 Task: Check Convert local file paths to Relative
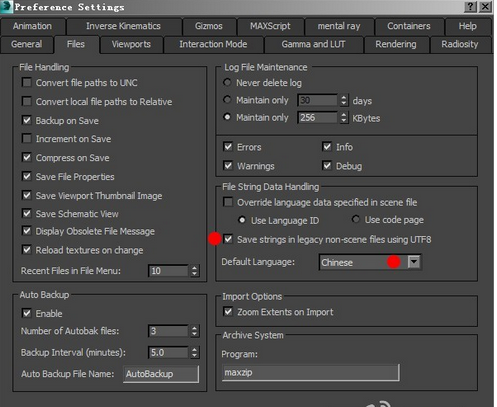[27, 101]
